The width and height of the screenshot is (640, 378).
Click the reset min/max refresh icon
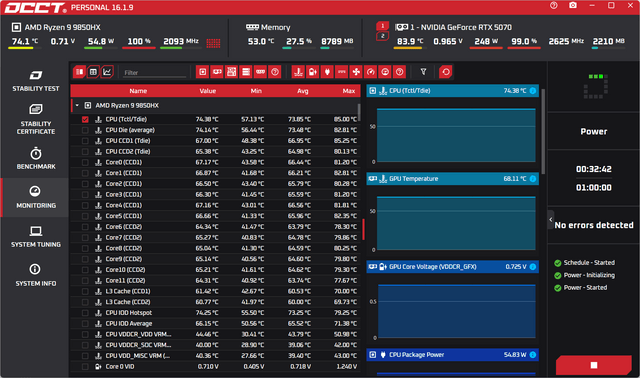(x=446, y=72)
